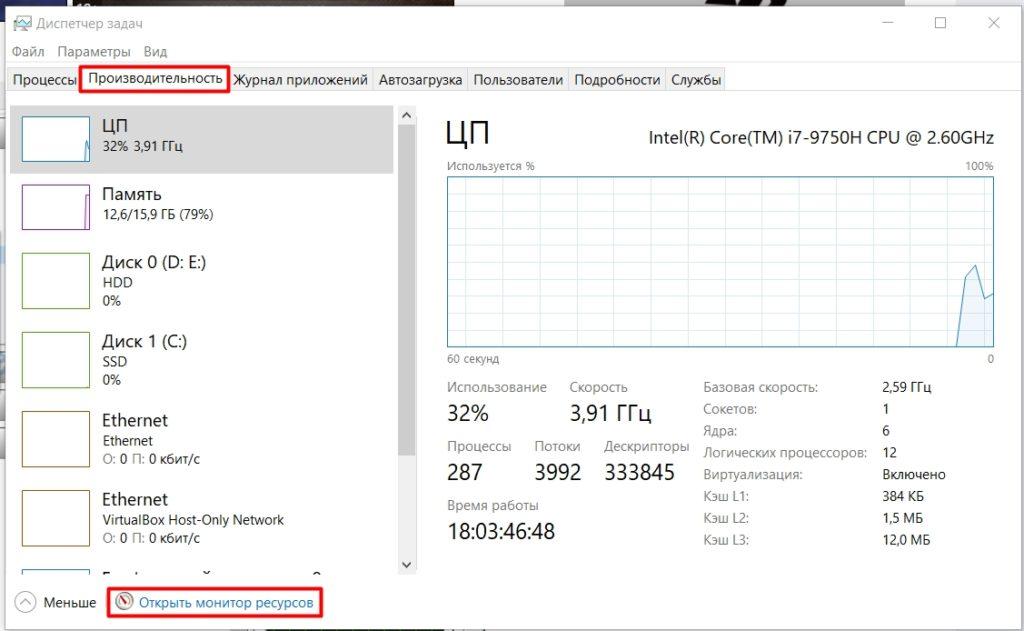1024x631 pixels.
Task: Minimize the Диспетчер задач window
Action: pyautogui.click(x=888, y=23)
